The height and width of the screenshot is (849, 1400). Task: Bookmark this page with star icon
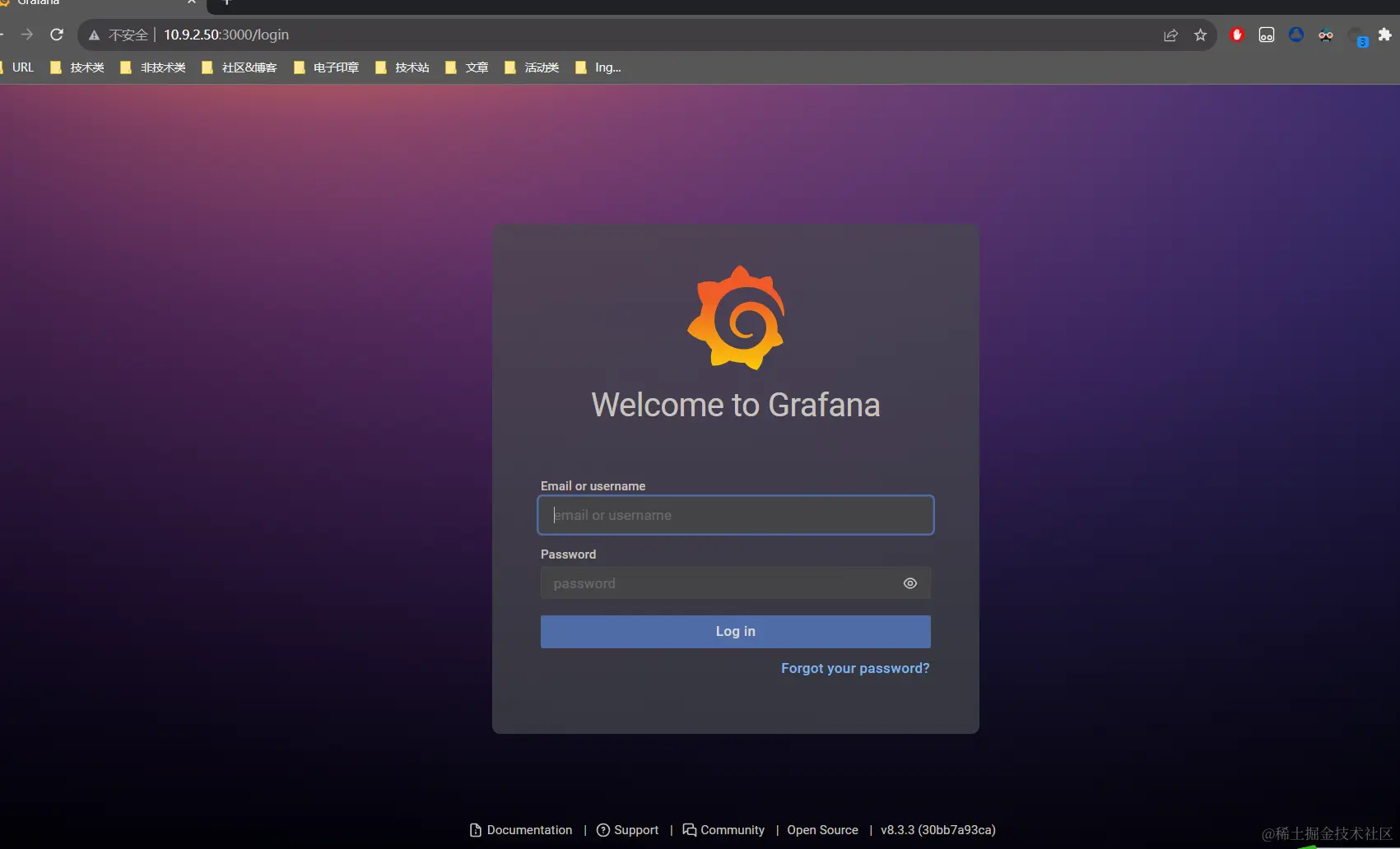click(x=1200, y=35)
